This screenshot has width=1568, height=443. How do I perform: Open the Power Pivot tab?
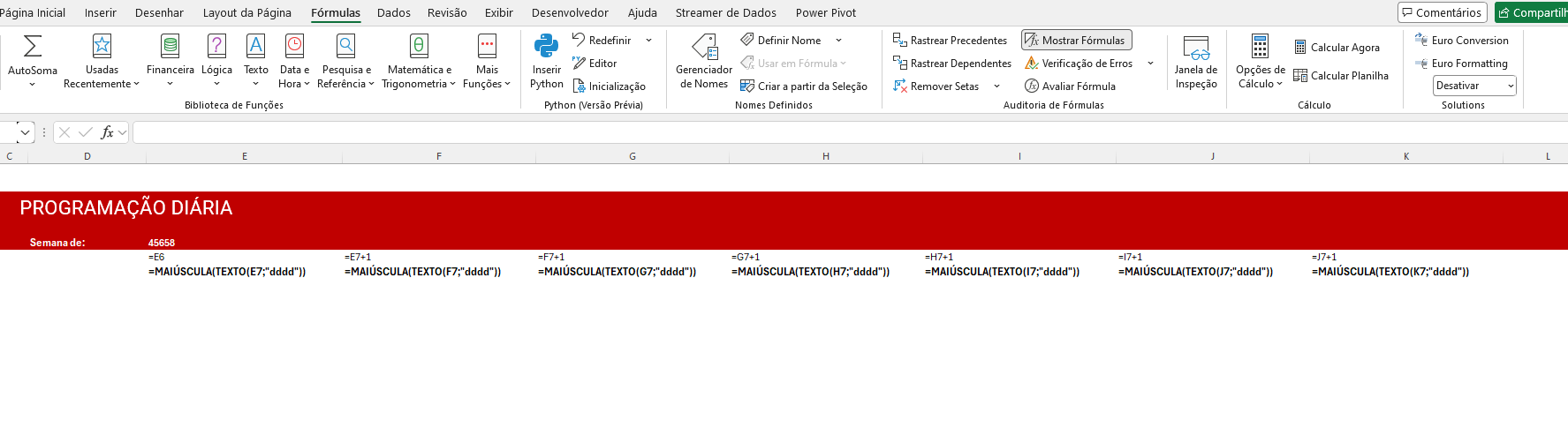(825, 13)
